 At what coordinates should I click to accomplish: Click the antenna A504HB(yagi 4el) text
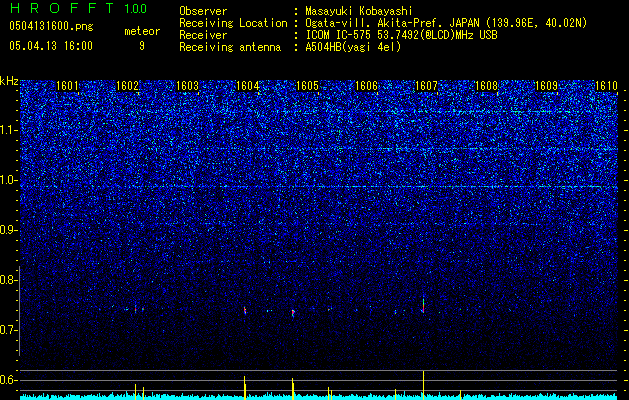[353, 47]
